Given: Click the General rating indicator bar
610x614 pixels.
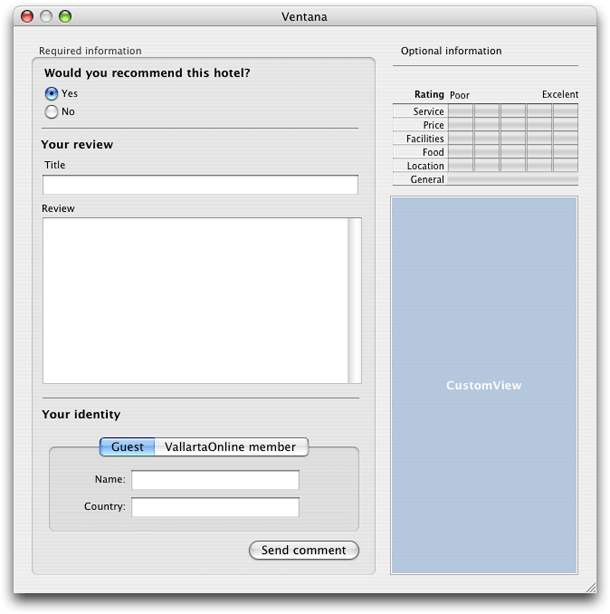Looking at the screenshot, I should click(x=513, y=179).
